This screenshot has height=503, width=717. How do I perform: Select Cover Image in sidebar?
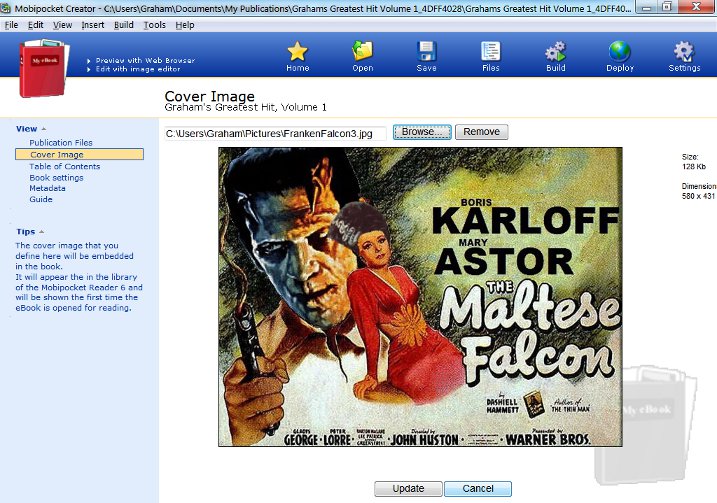(x=80, y=155)
